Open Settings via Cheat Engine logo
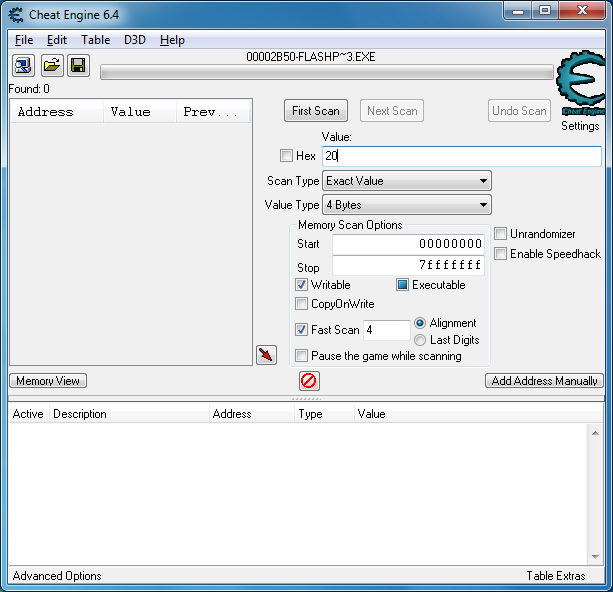 pos(581,83)
